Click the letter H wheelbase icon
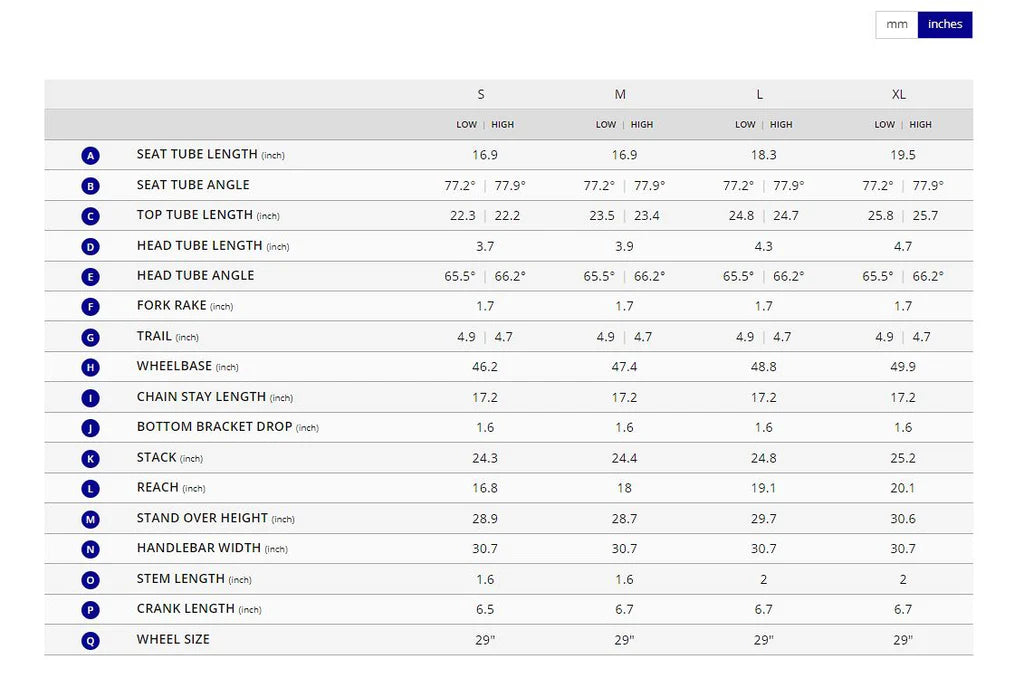The height and width of the screenshot is (678, 1024). point(91,368)
